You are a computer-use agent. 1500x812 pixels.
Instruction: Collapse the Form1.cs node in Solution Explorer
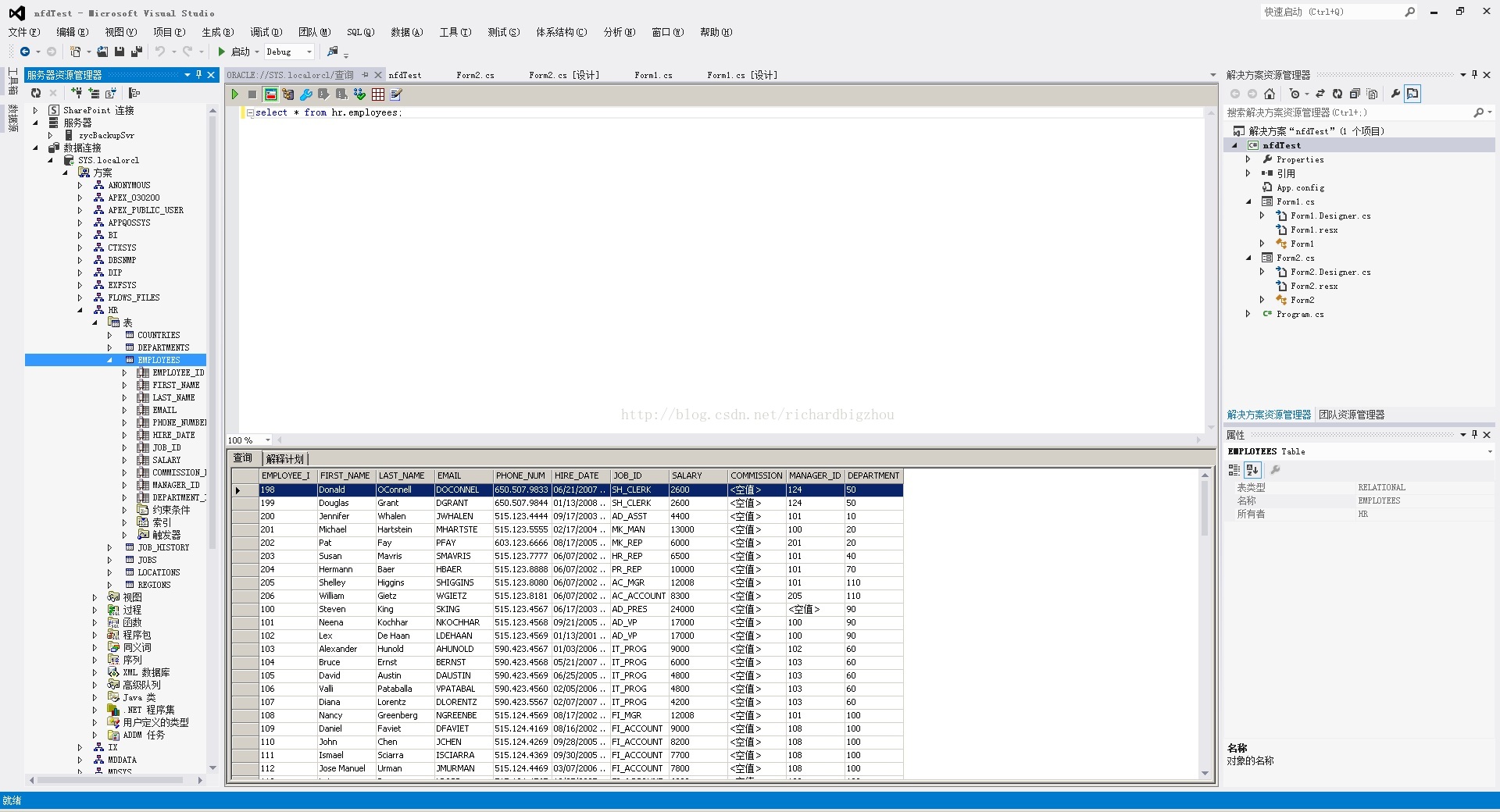point(1248,201)
